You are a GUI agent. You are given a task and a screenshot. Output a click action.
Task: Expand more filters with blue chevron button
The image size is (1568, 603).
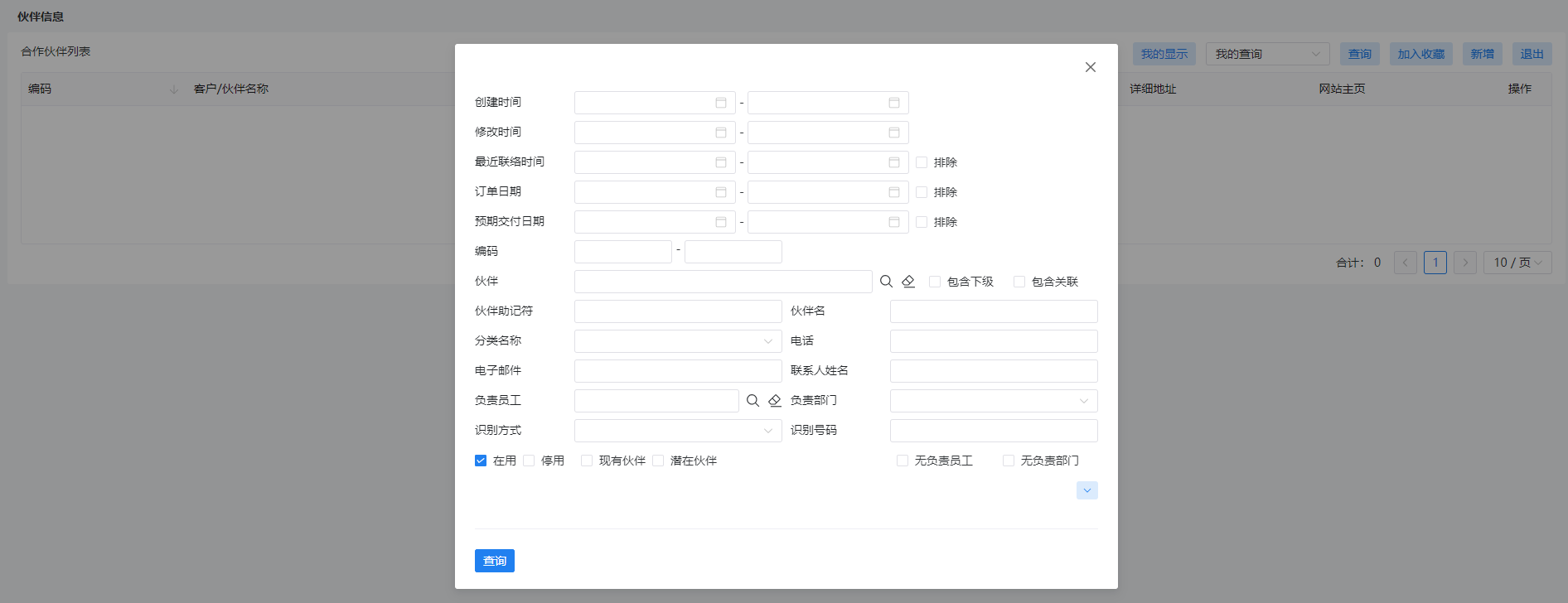[x=1087, y=490]
